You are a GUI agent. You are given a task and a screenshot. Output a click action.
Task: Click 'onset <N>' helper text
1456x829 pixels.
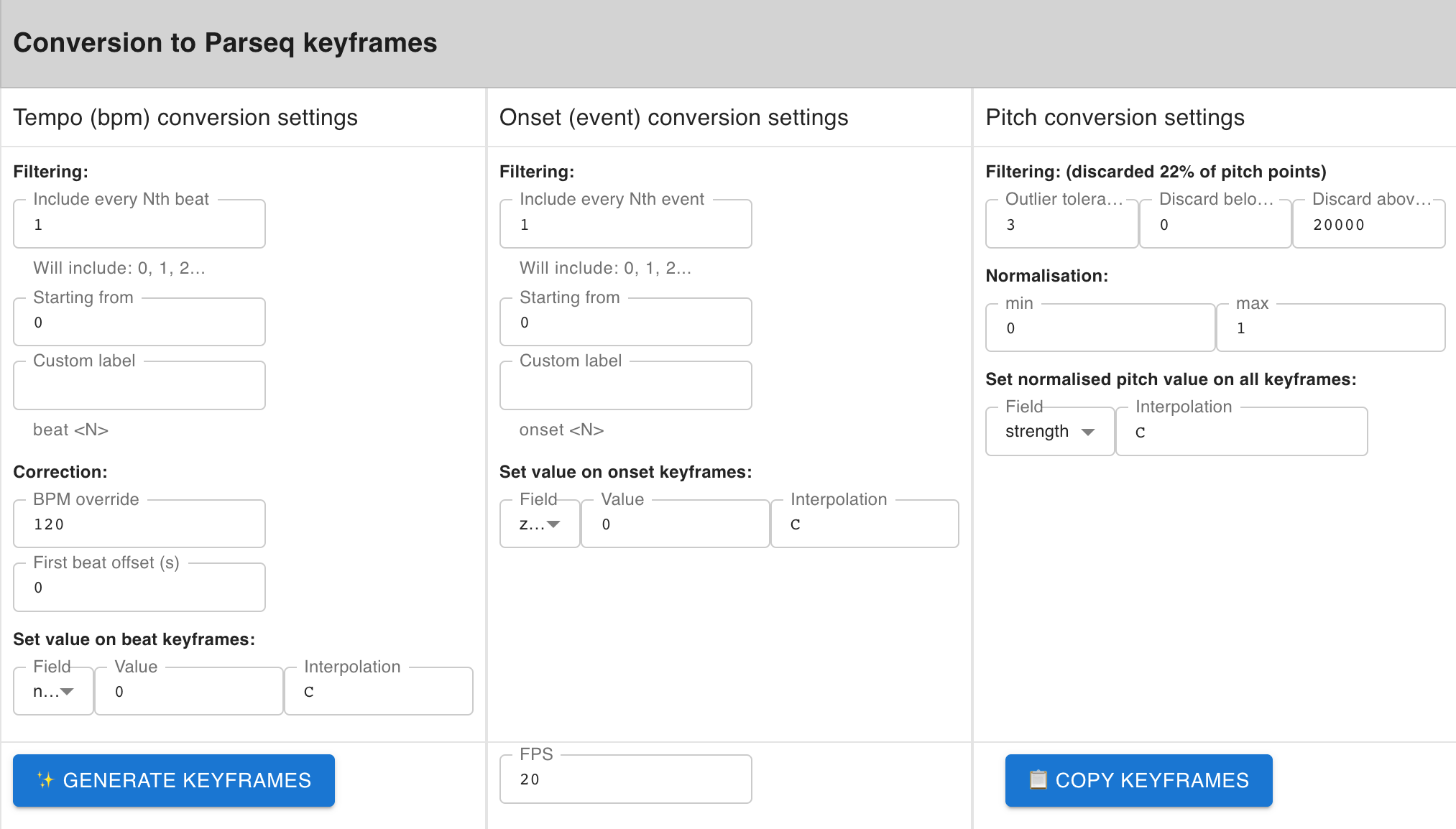click(561, 430)
